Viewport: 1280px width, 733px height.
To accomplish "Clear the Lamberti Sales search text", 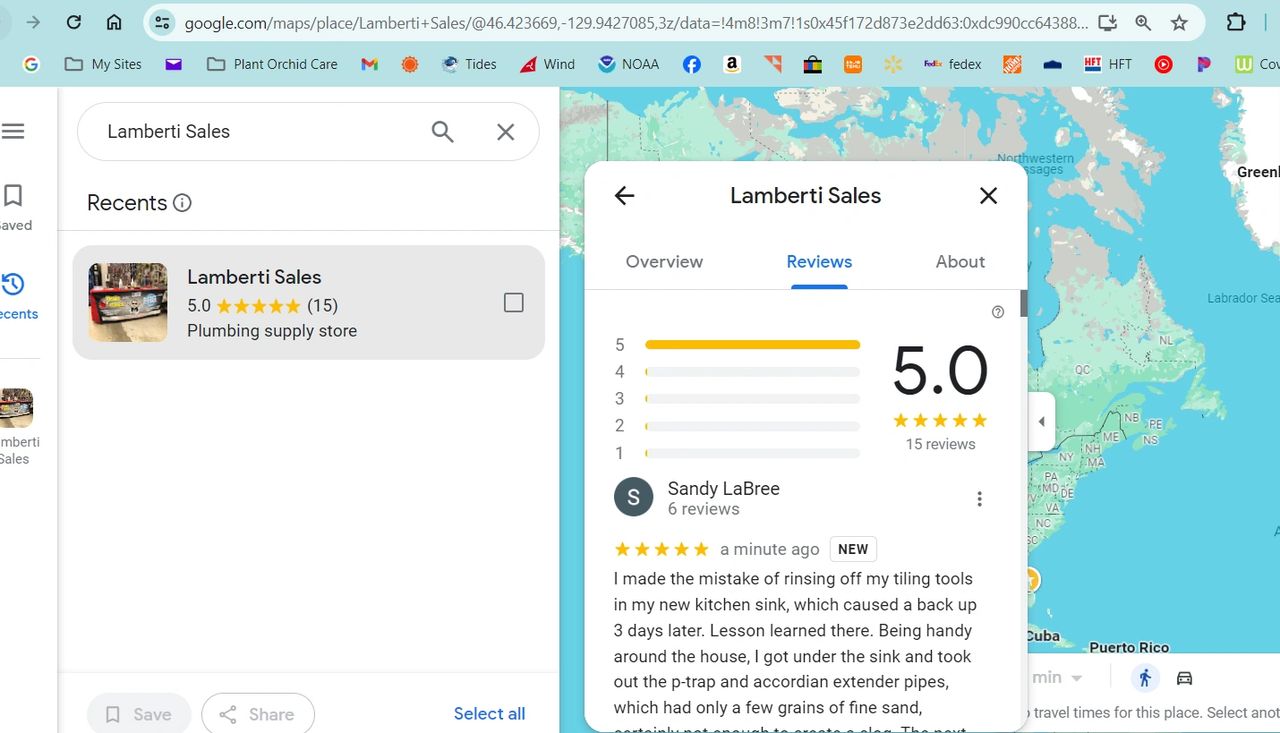I will 506,131.
